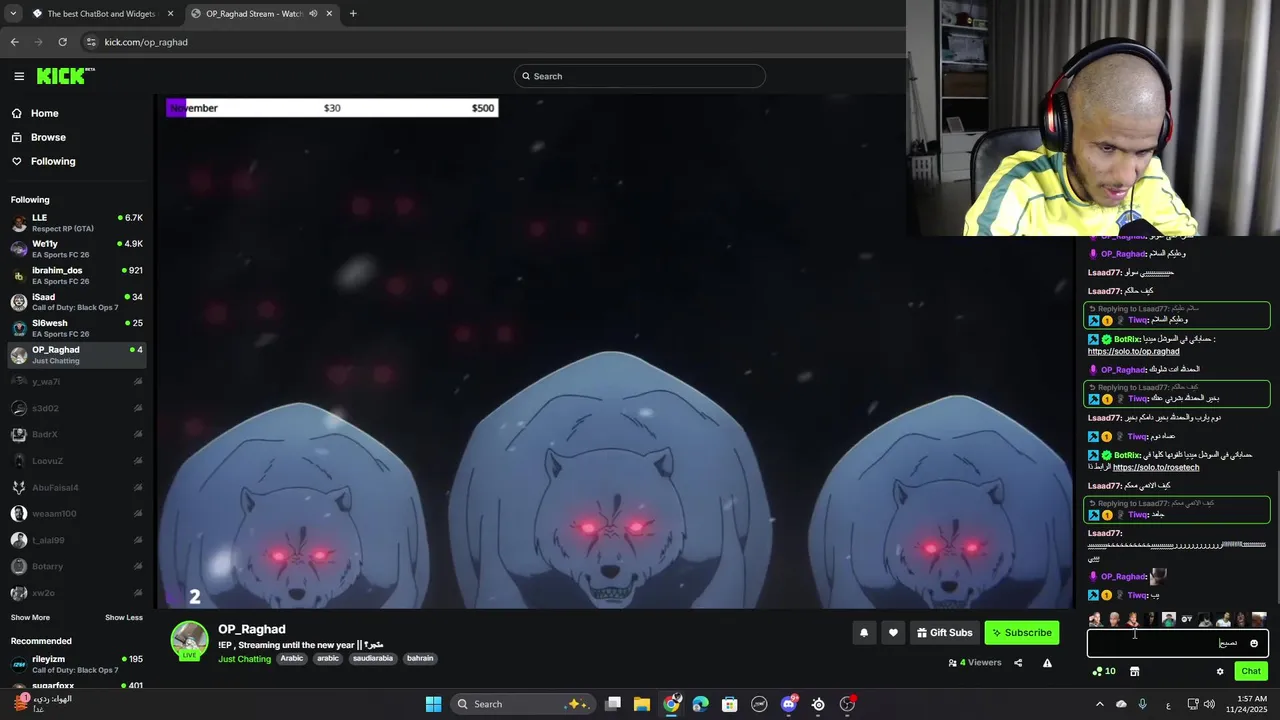
Task: Open Windows Start menu
Action: tap(433, 704)
